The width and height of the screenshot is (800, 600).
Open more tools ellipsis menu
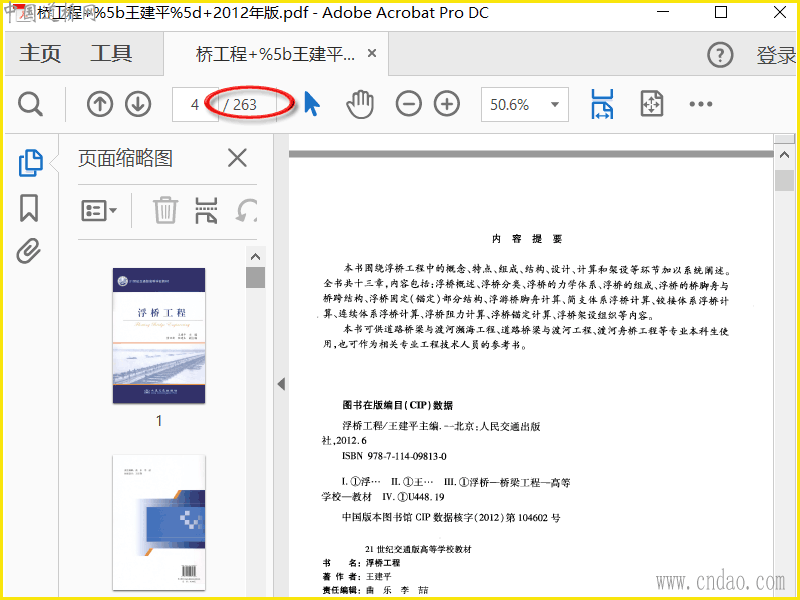[x=701, y=104]
